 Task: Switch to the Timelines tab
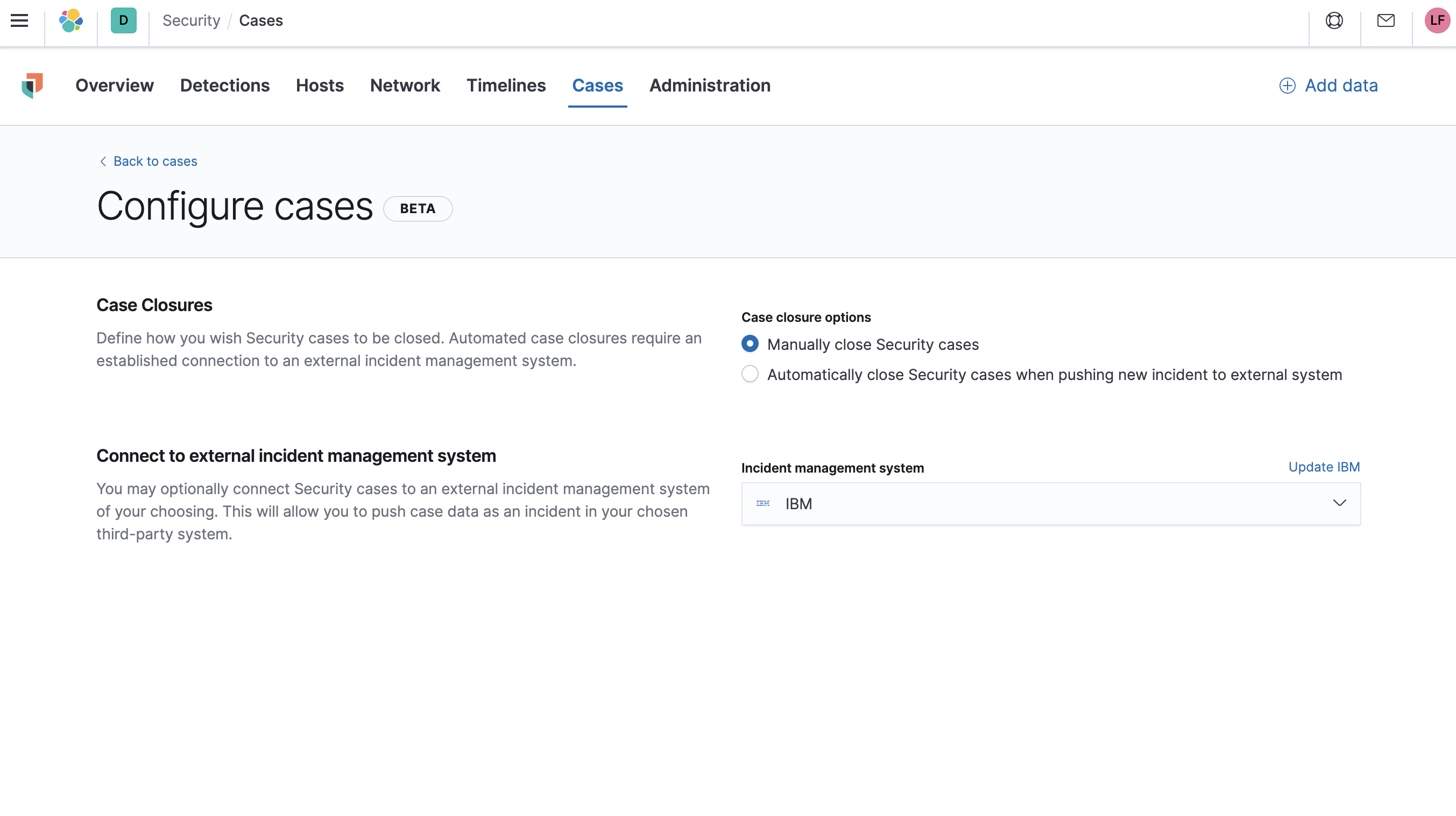(506, 86)
